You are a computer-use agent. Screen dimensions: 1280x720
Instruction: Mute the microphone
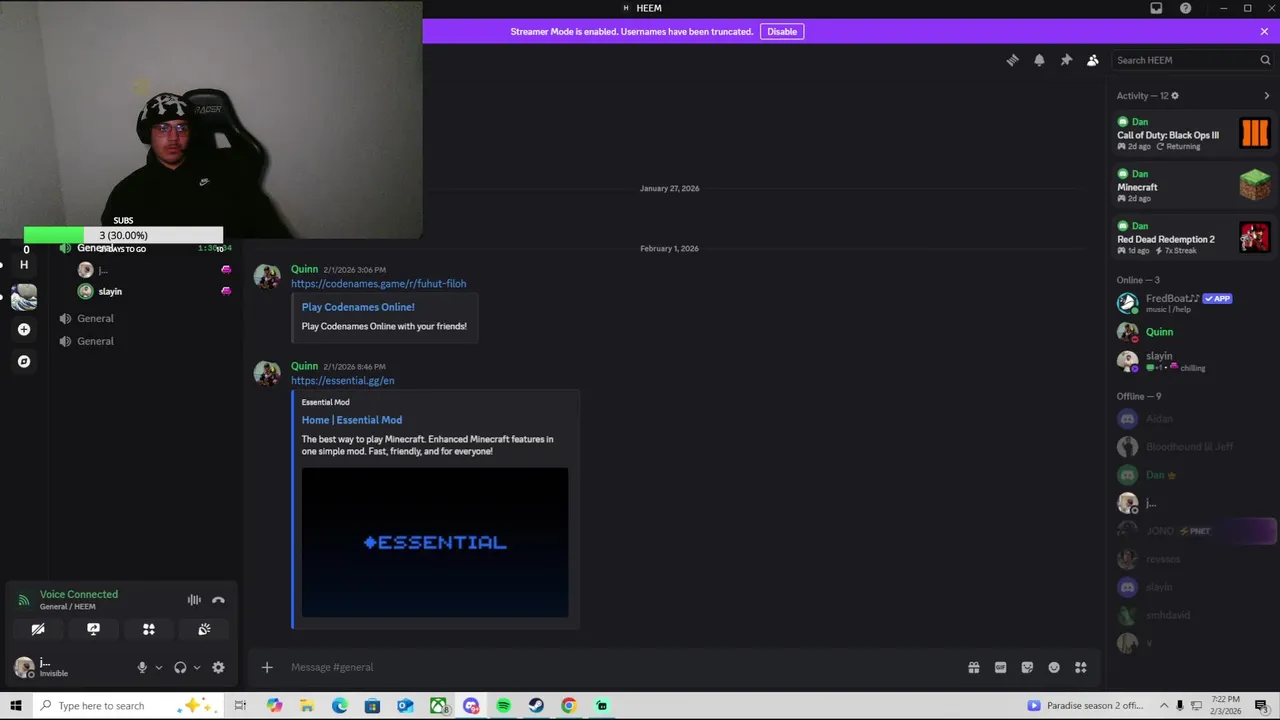point(142,667)
